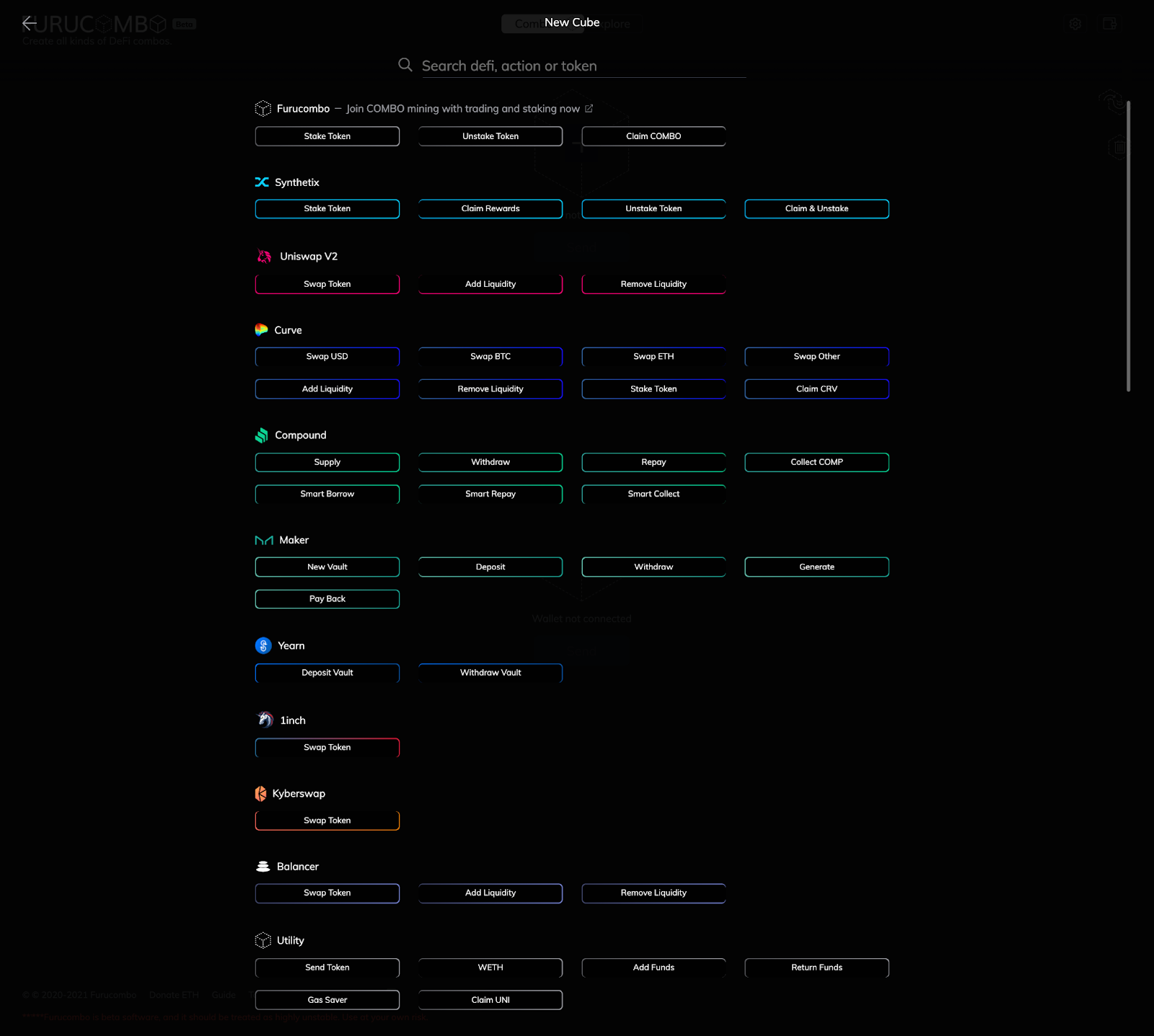
Task: Click the vertical scrollbar thumb
Action: pos(1128,246)
